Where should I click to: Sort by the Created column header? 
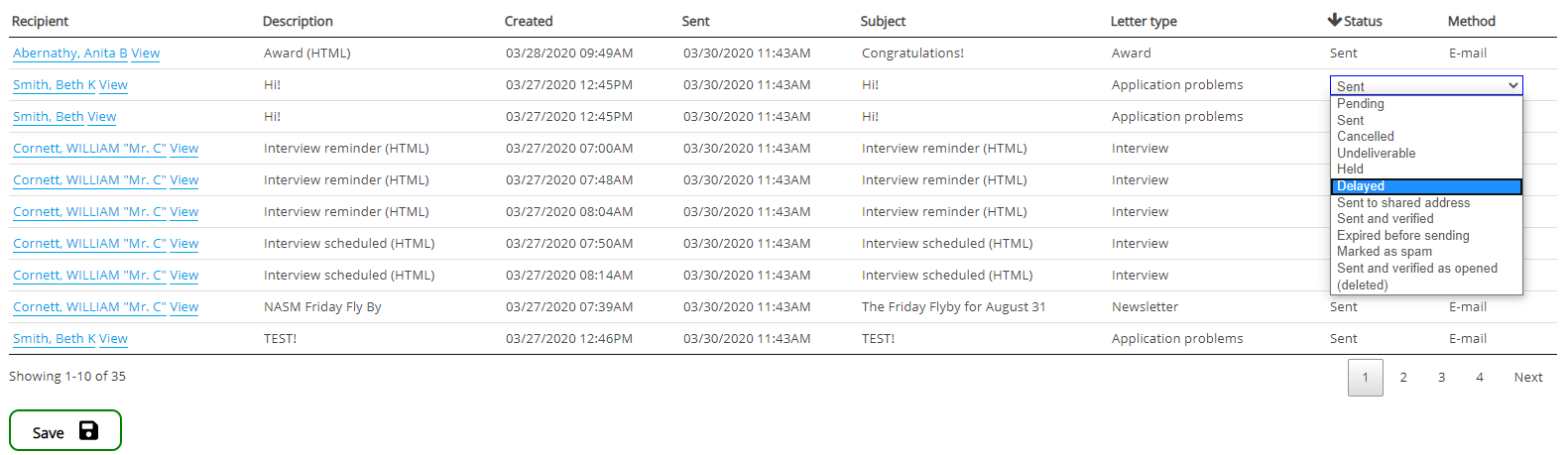(529, 21)
